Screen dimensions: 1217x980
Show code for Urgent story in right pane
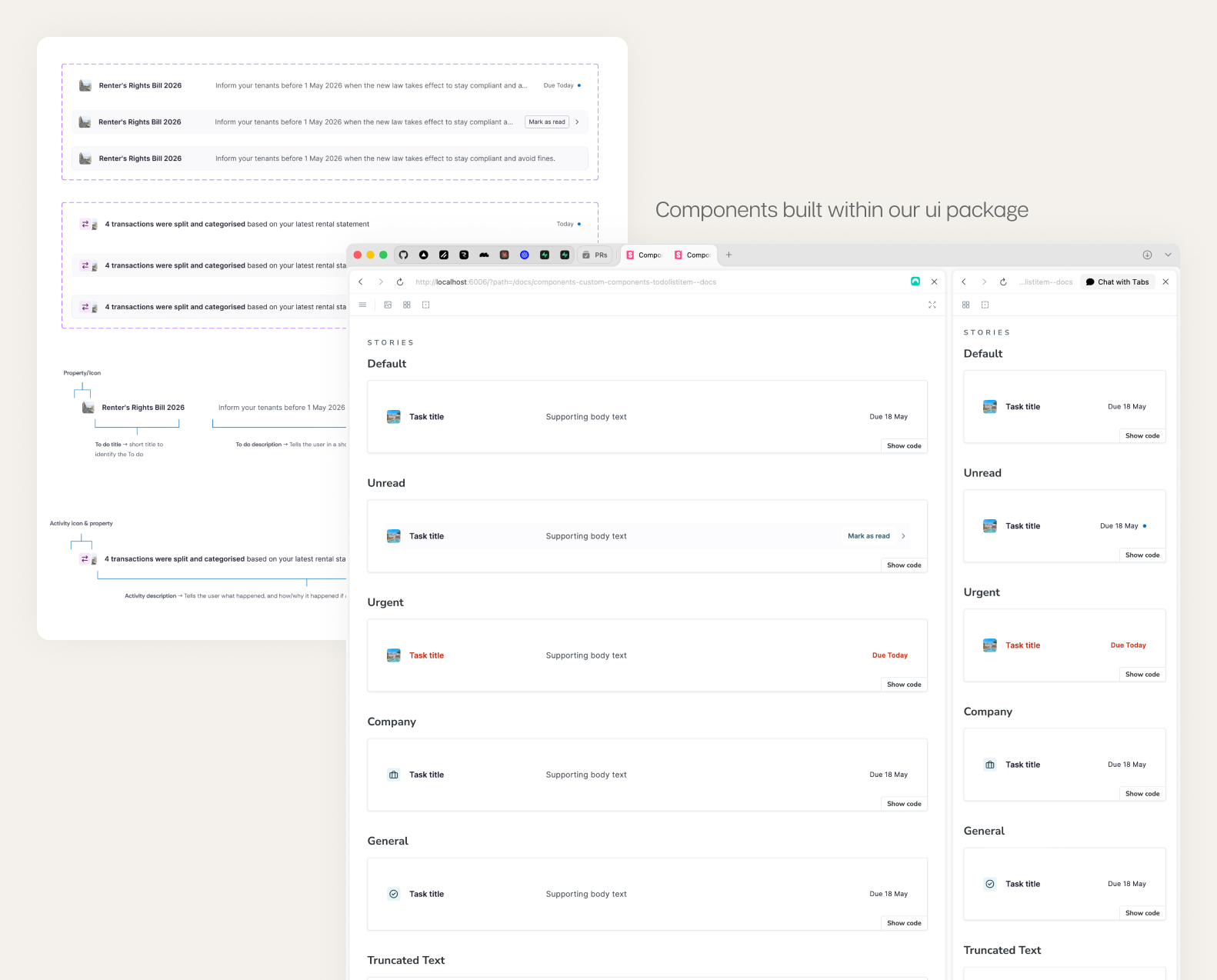(x=1142, y=675)
